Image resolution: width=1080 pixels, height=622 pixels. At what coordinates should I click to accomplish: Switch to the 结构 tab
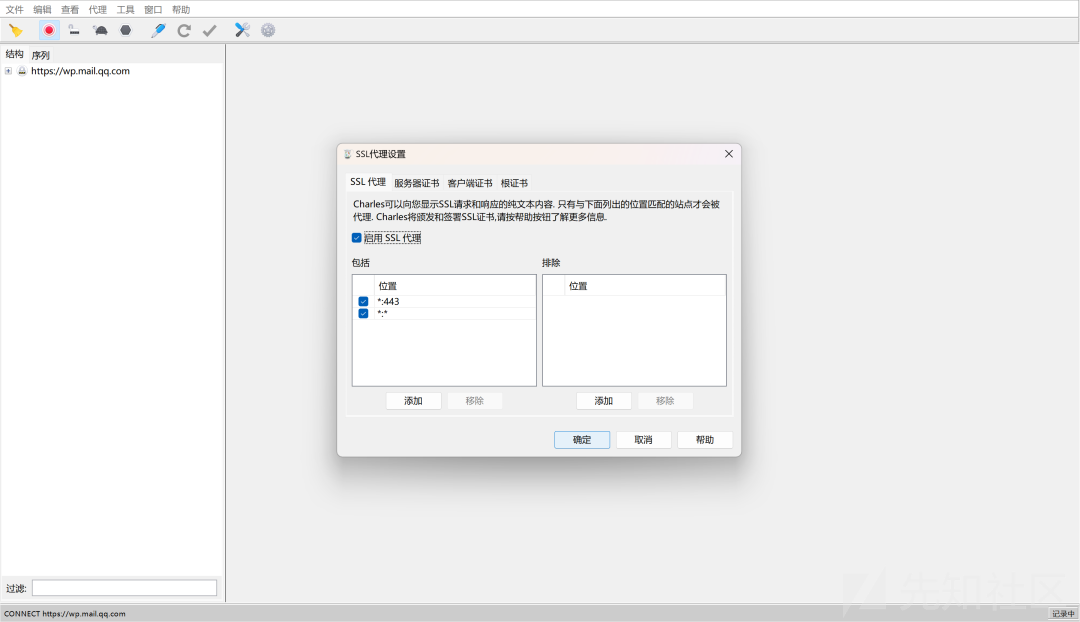point(14,54)
